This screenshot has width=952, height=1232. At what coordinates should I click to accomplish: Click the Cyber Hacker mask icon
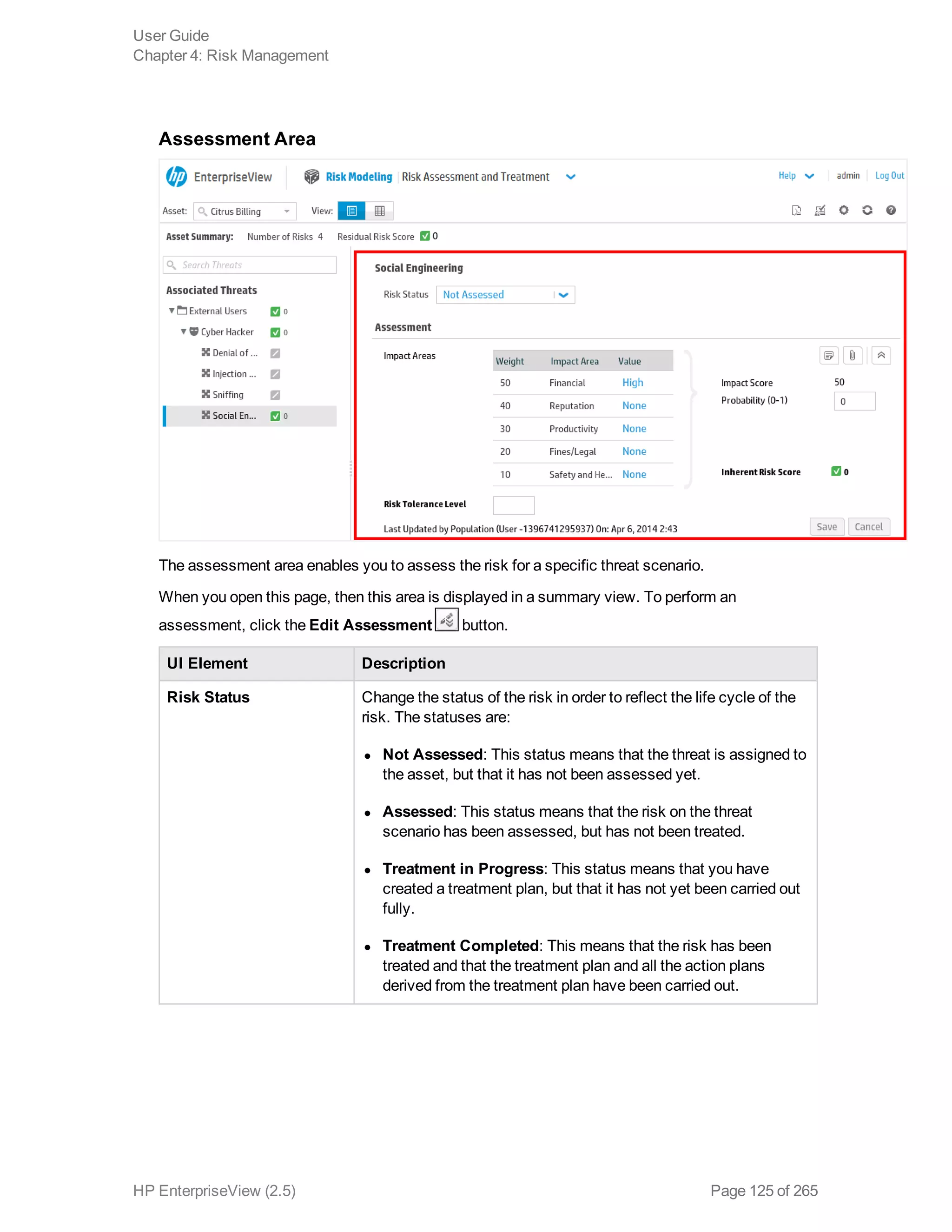coord(194,331)
